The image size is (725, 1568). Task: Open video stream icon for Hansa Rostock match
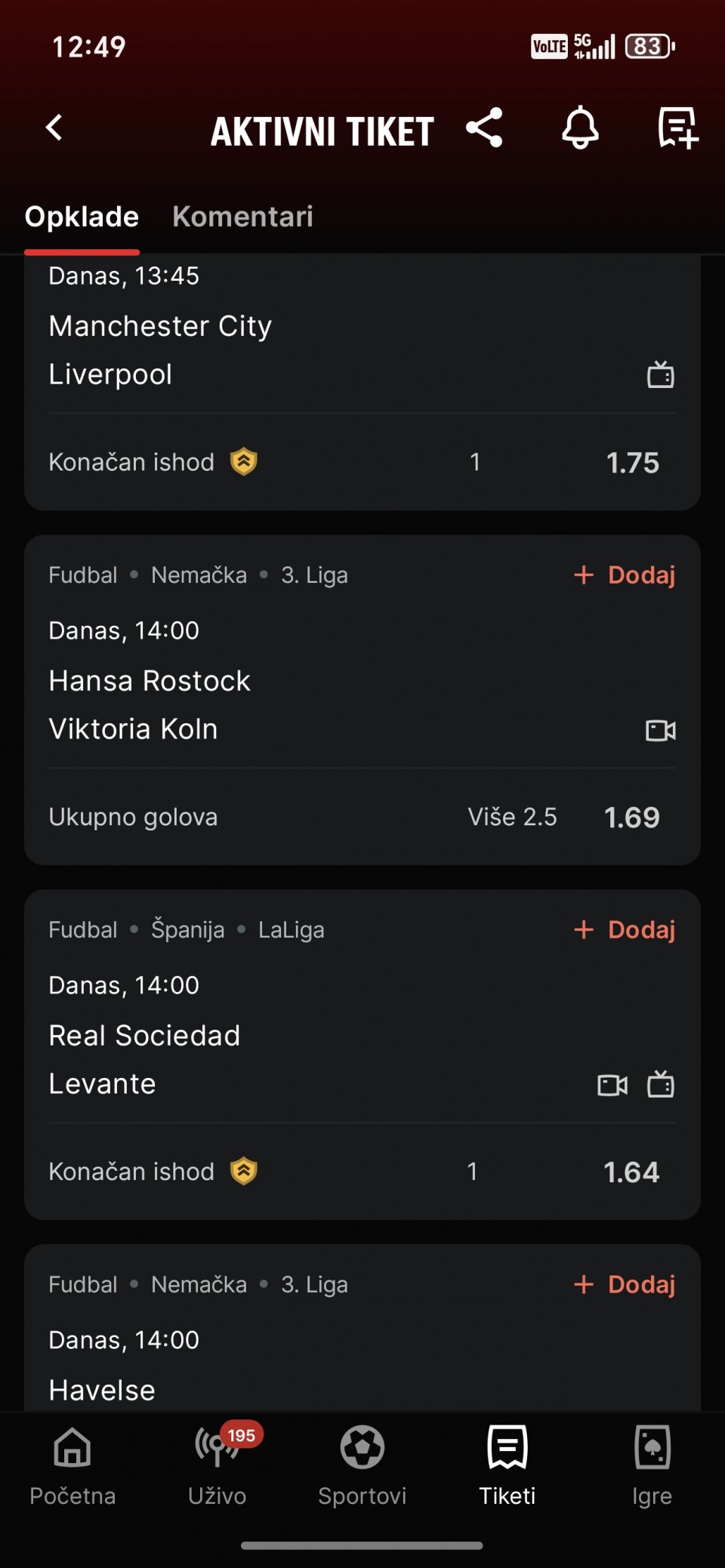661,730
